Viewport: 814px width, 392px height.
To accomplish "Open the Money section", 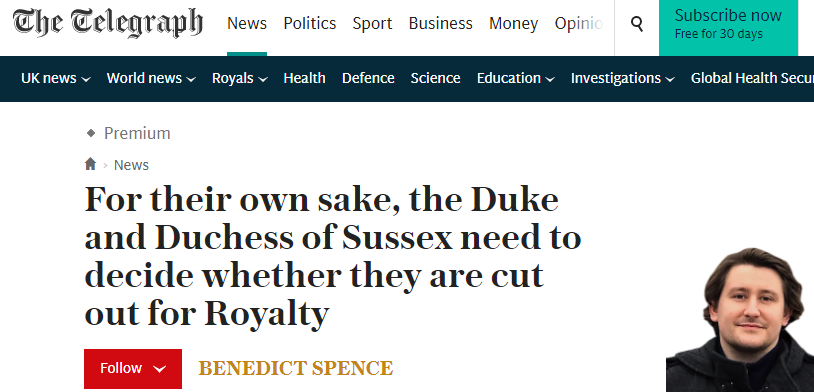I will [x=513, y=24].
